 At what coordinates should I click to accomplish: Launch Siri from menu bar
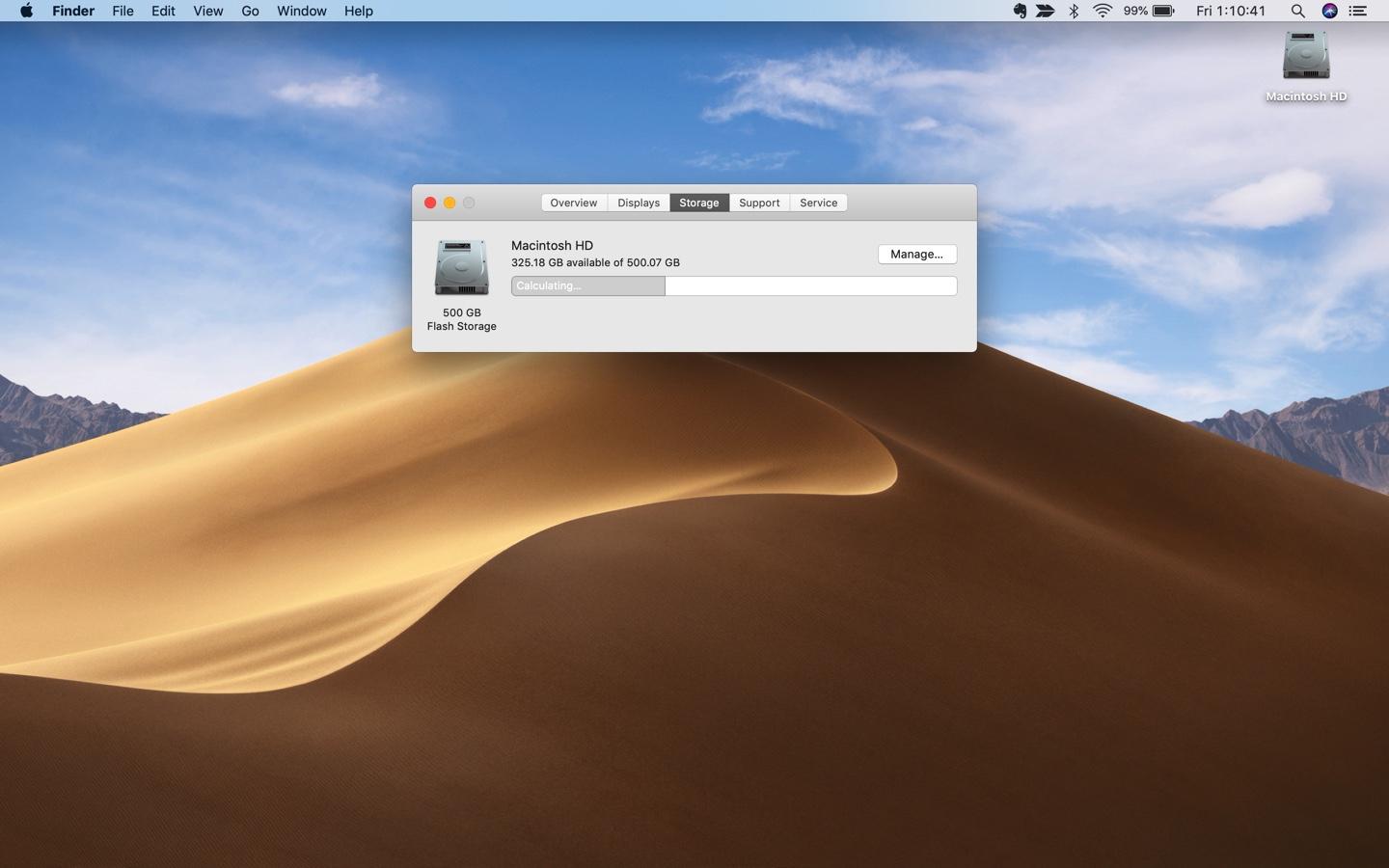pyautogui.click(x=1329, y=11)
